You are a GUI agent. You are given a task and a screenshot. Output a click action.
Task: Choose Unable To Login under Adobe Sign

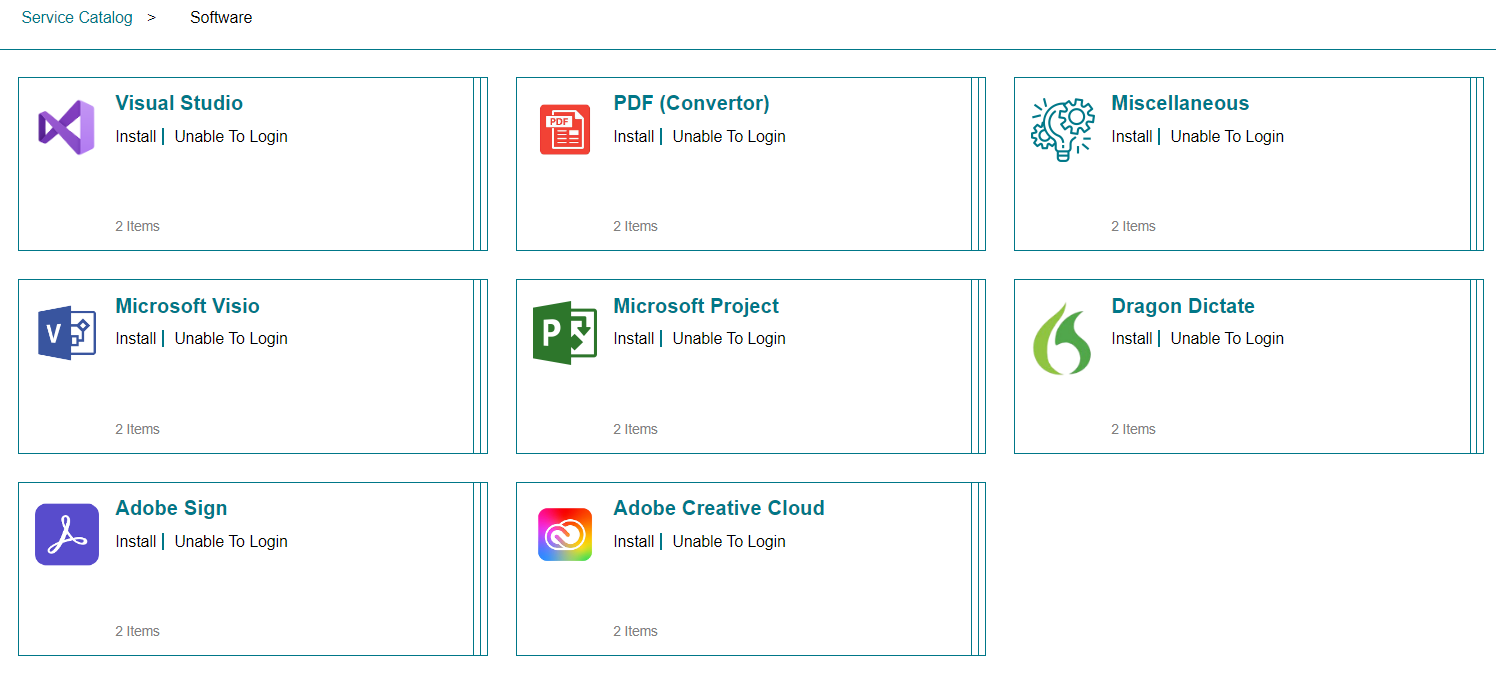[231, 541]
